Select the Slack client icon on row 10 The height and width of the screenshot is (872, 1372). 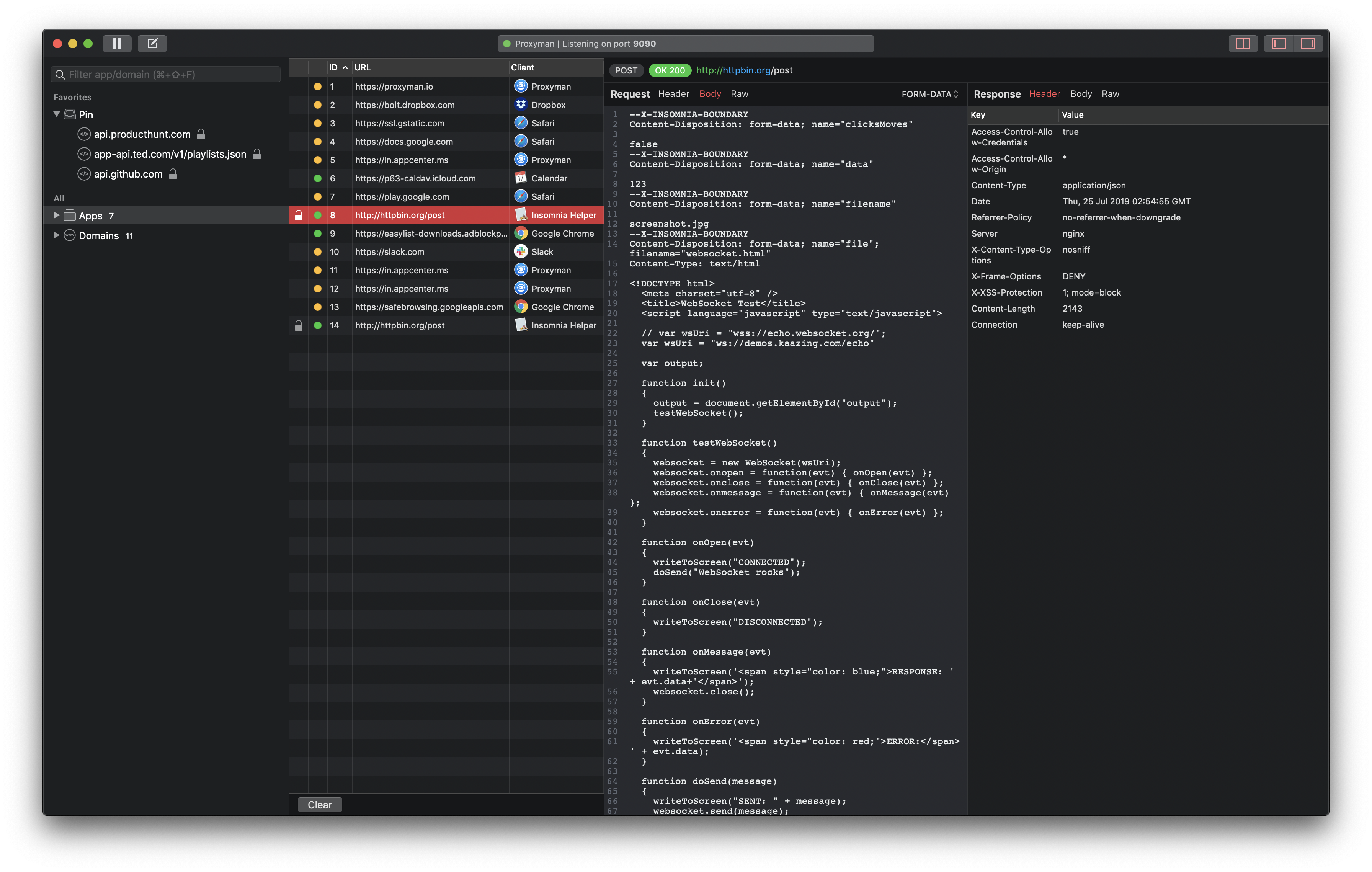pos(521,251)
